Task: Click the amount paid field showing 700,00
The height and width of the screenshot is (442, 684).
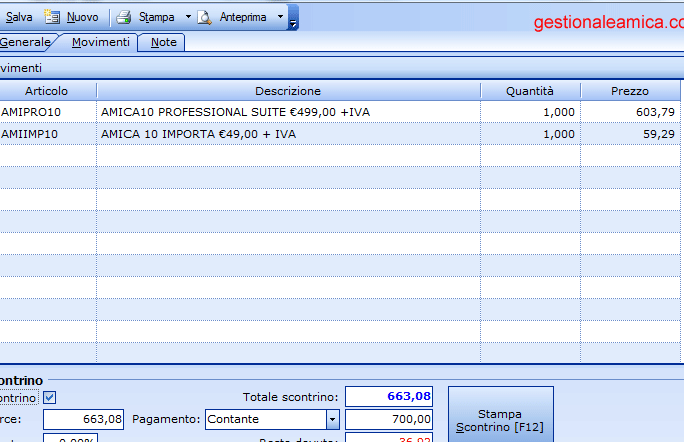Action: [389, 419]
